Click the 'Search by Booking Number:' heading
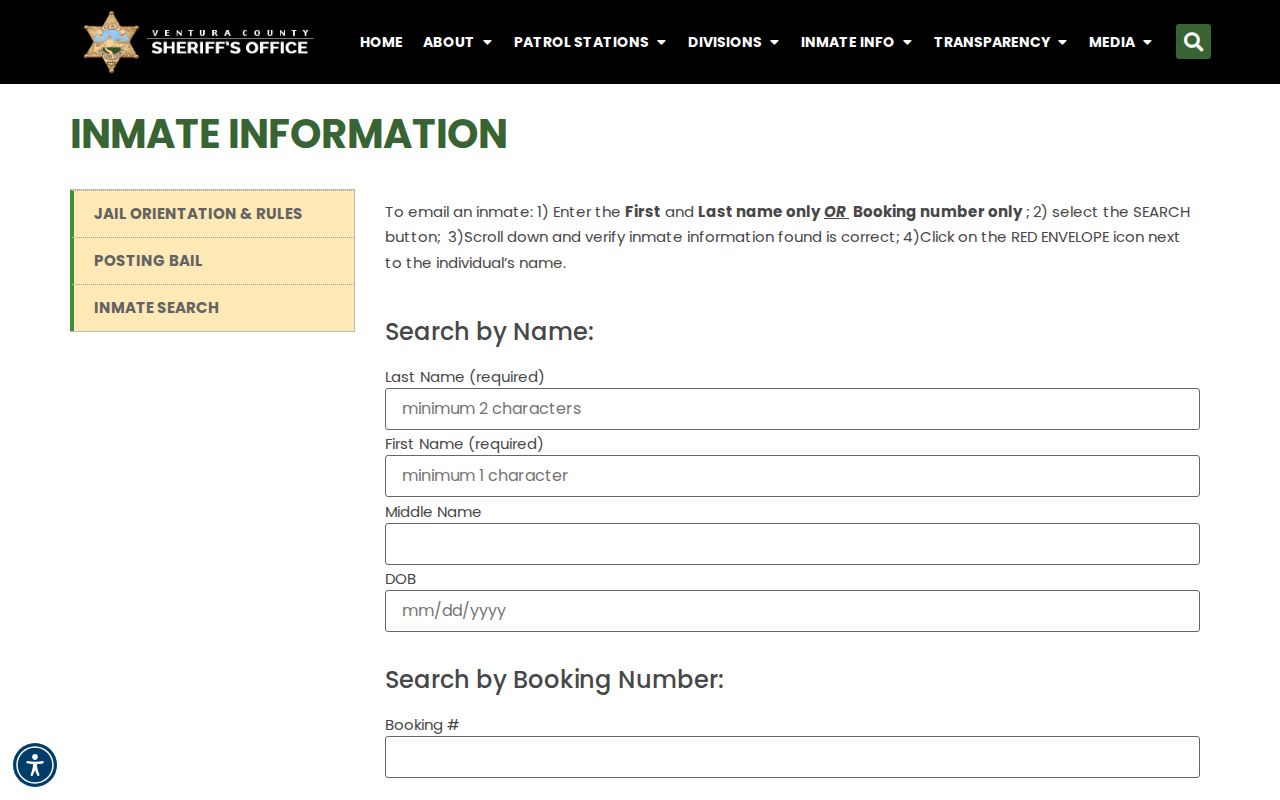The height and width of the screenshot is (800, 1280). [554, 680]
